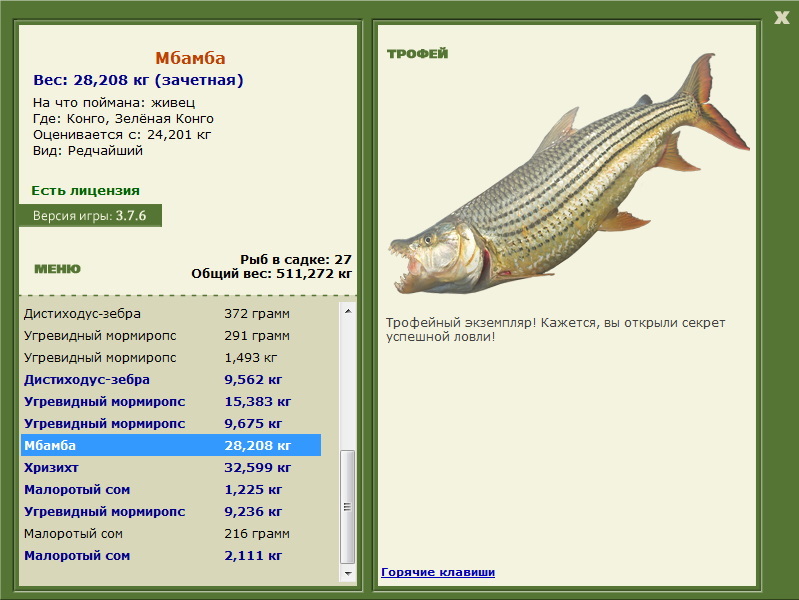Select highlighted Мбамба 28,208 кг row
This screenshot has height=600, width=799.
click(171, 445)
